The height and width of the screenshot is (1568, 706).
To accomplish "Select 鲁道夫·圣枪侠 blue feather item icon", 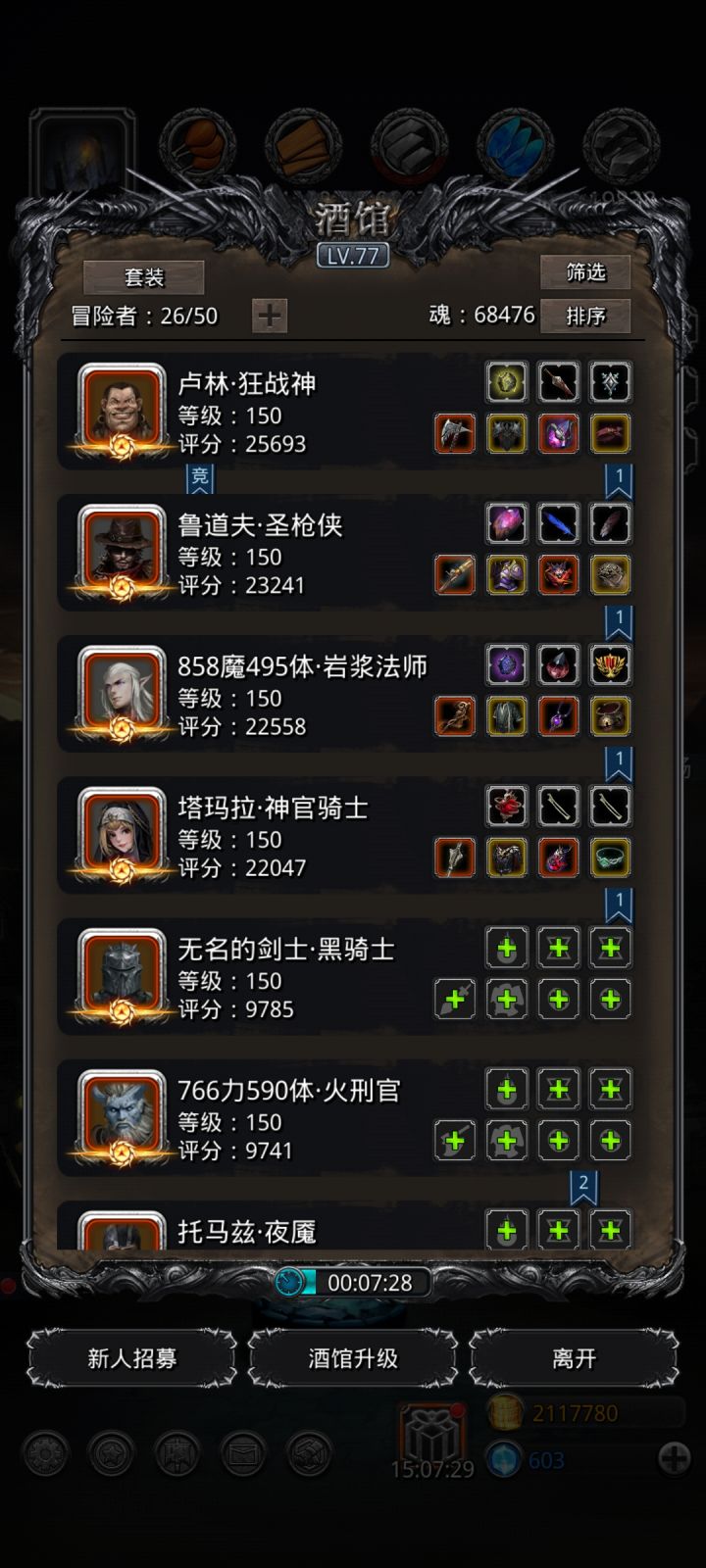I will click(559, 523).
